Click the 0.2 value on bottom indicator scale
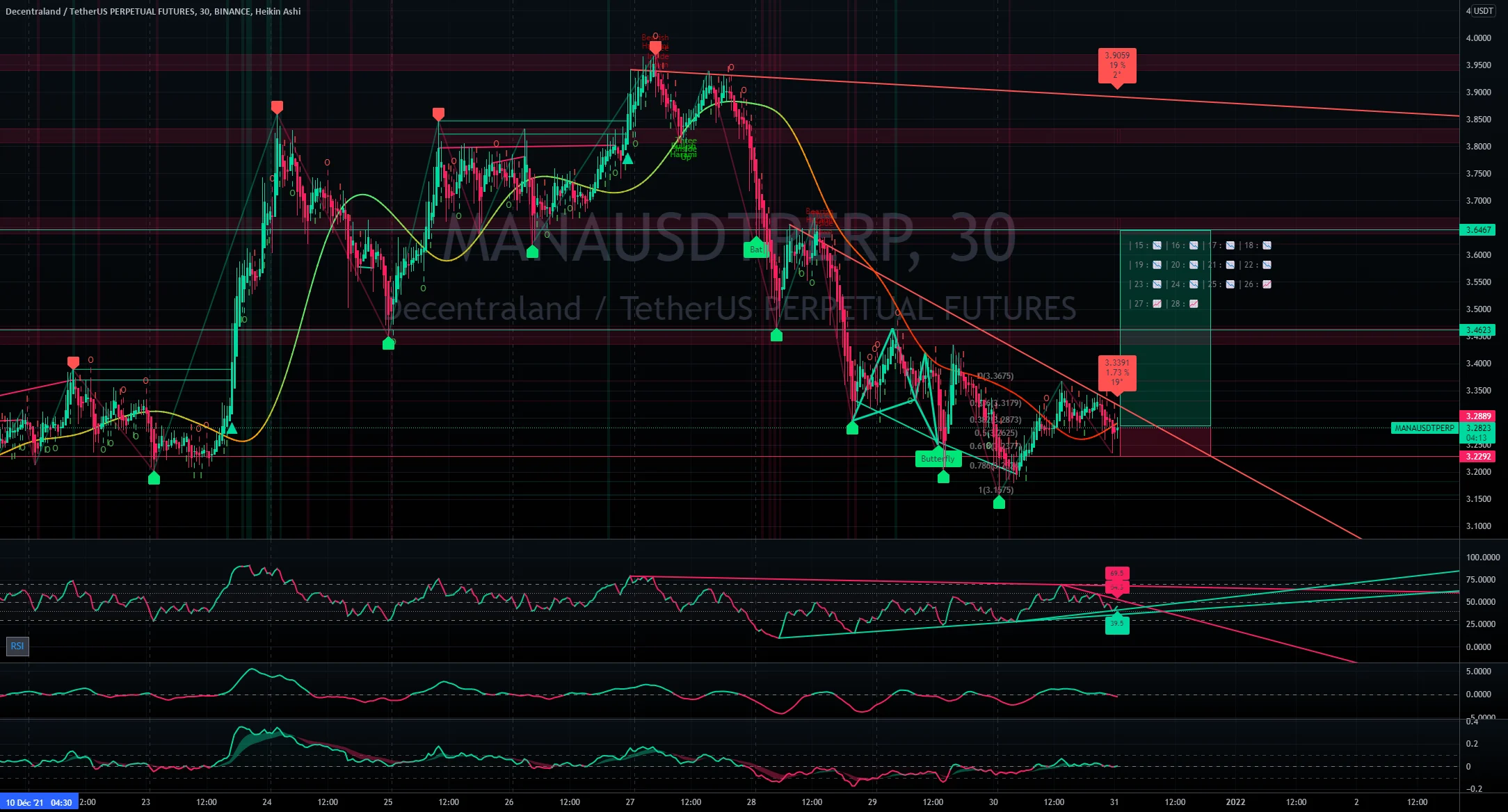The image size is (1508, 812). click(1473, 744)
